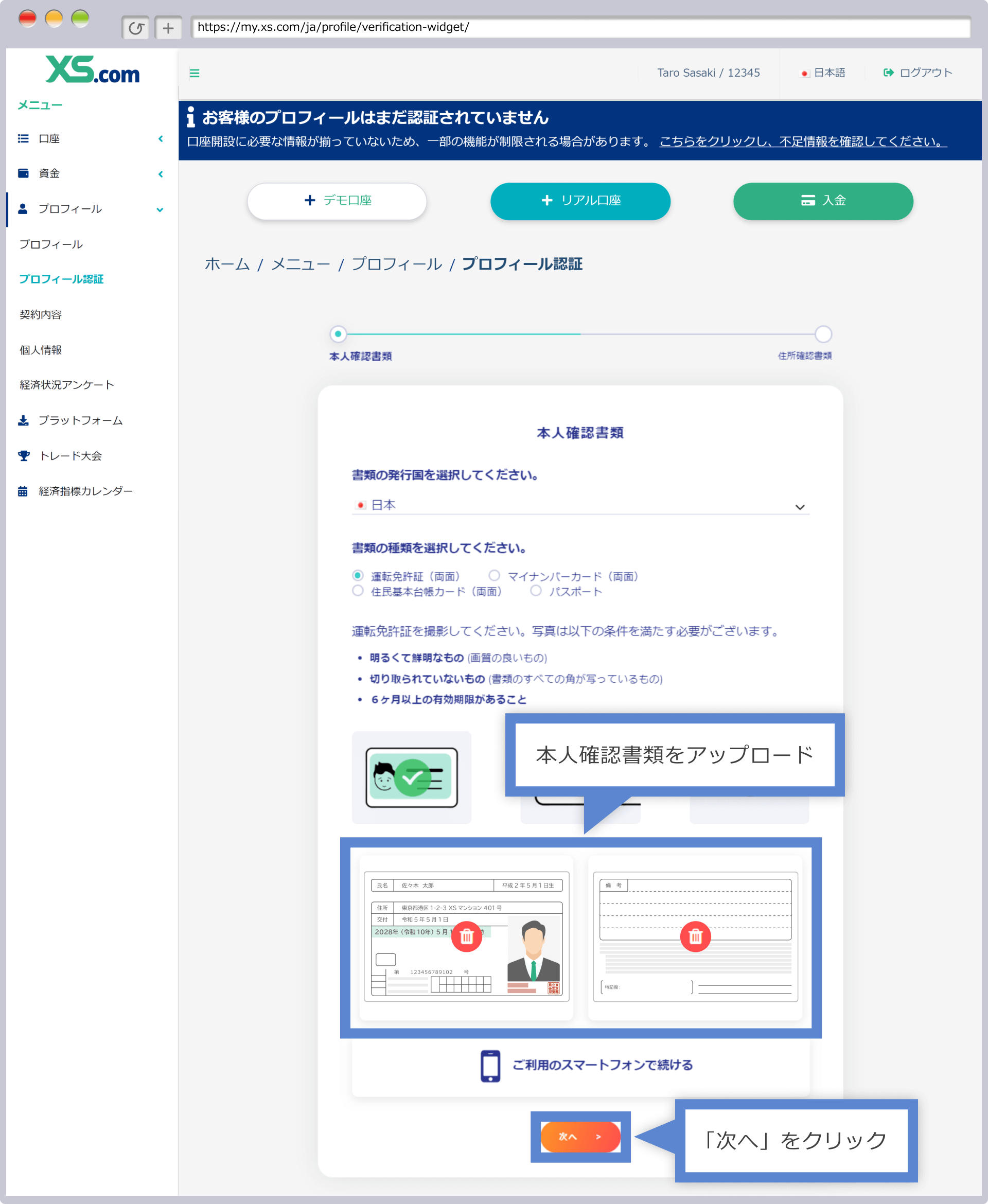Open the 日本語 language selector
Image resolution: width=988 pixels, height=1204 pixels.
tap(823, 73)
